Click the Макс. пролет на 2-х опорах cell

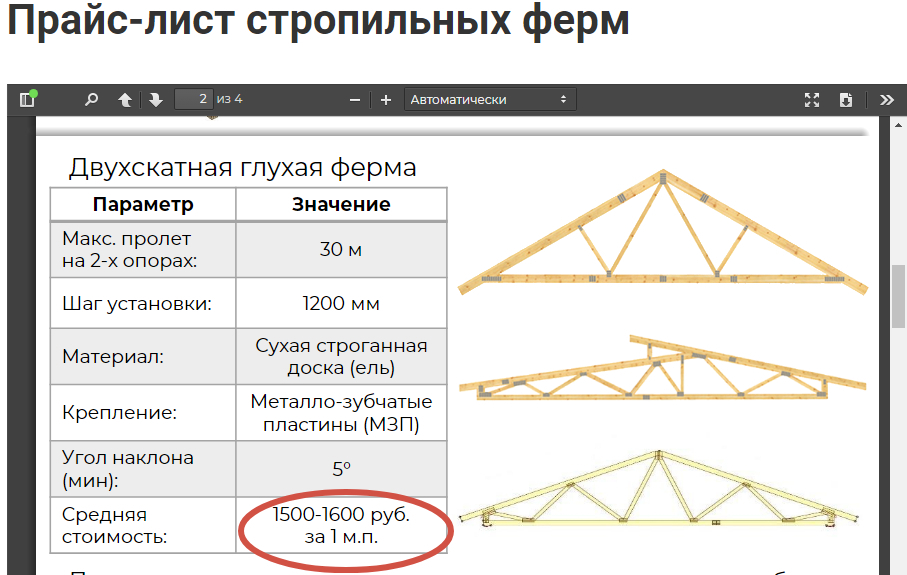(x=143, y=250)
